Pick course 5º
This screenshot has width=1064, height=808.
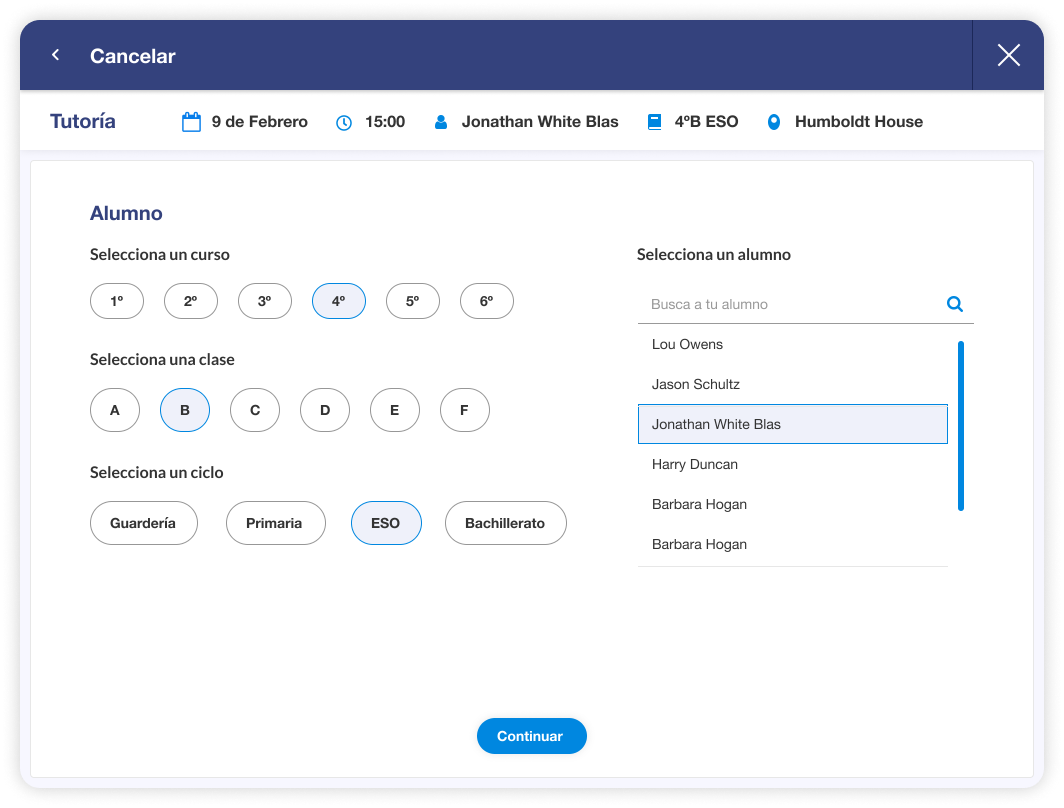coord(413,301)
